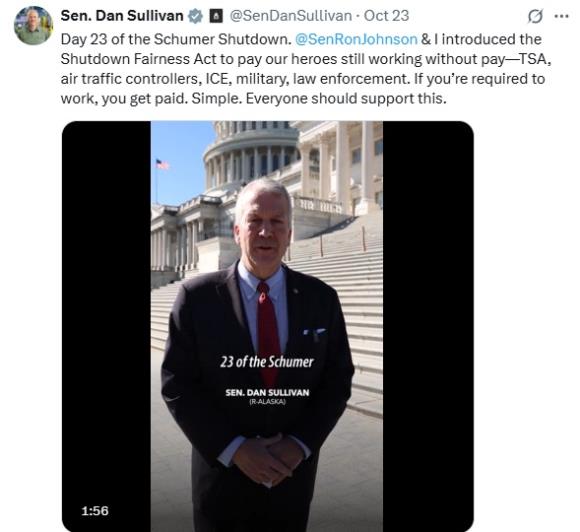This screenshot has height=532, width=580.
Task: Click the blue verified checkmark badge
Action: [x=196, y=16]
